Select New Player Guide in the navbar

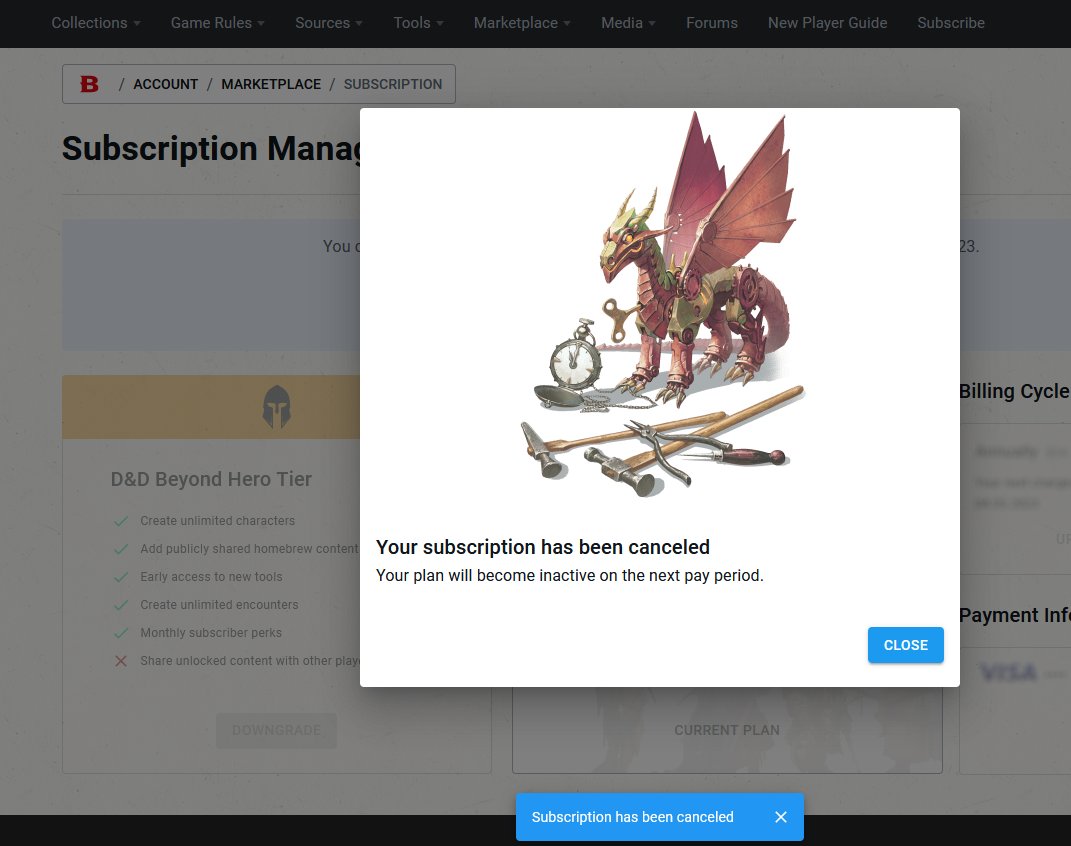(x=827, y=23)
